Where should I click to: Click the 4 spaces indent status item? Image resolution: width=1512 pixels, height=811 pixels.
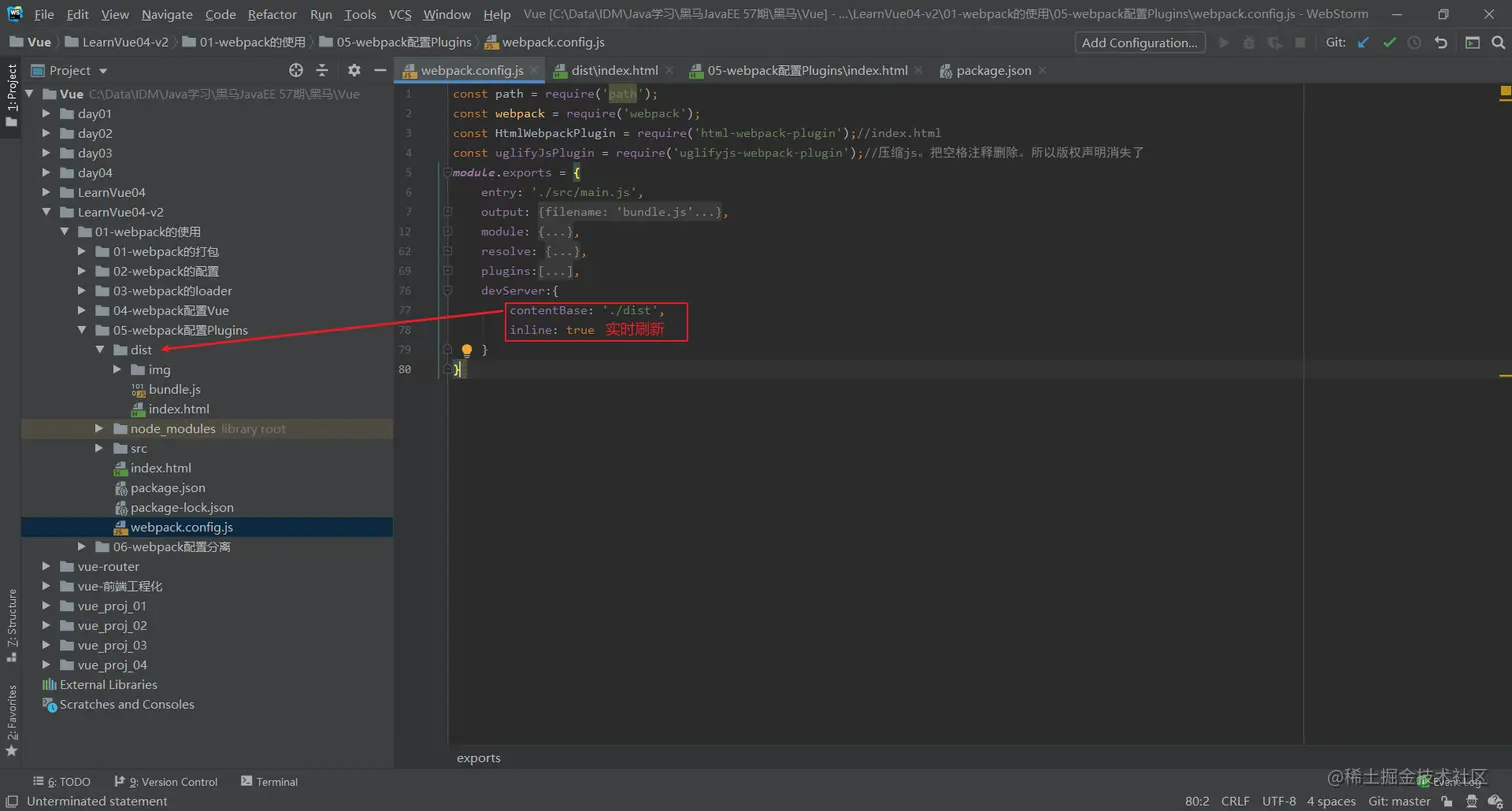coord(1331,801)
